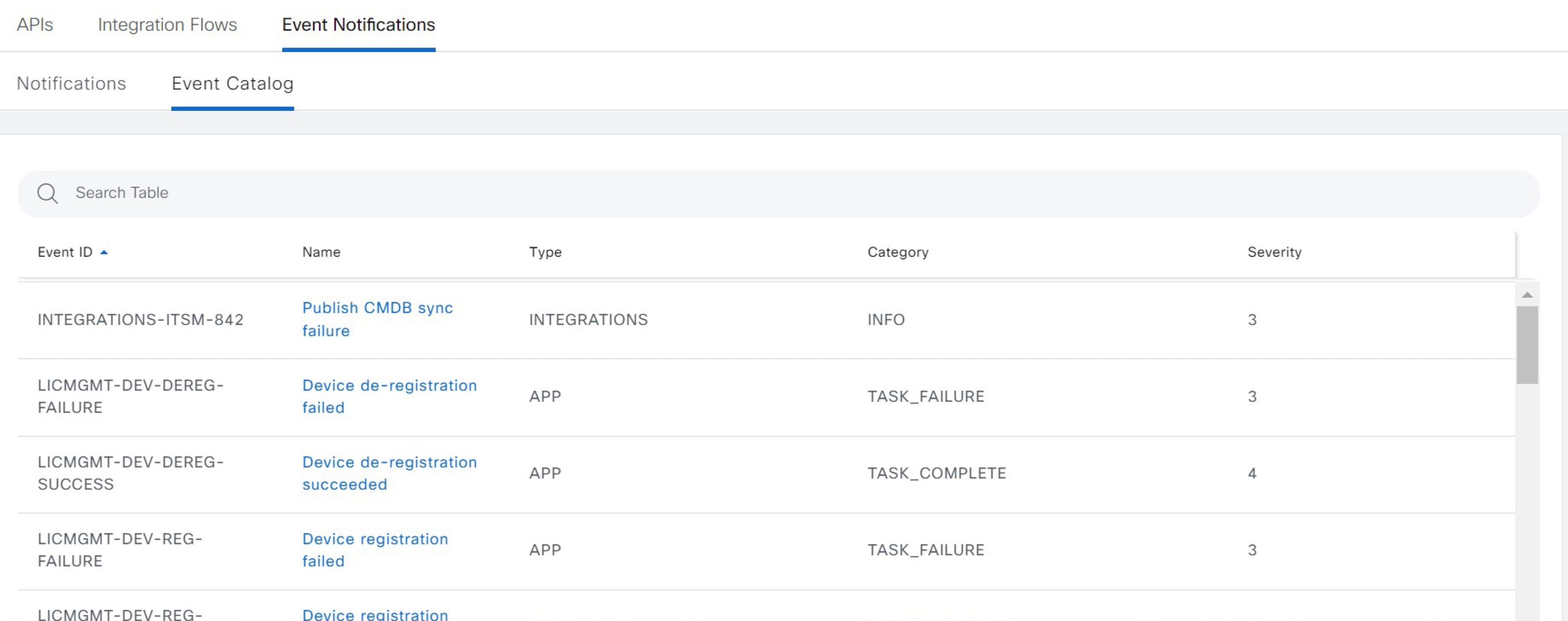The width and height of the screenshot is (1568, 621).
Task: Sort table by Category column header
Action: [898, 252]
